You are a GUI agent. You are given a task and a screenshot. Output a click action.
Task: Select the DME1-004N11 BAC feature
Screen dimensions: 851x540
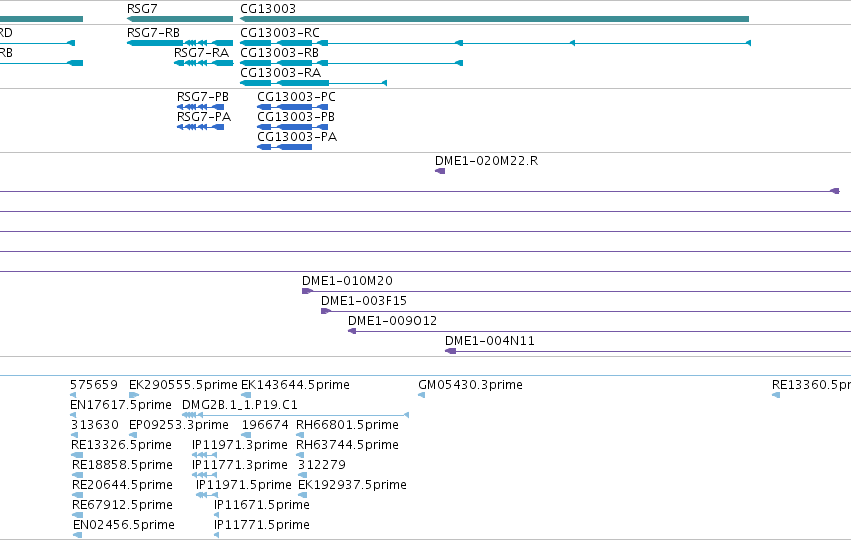click(648, 351)
